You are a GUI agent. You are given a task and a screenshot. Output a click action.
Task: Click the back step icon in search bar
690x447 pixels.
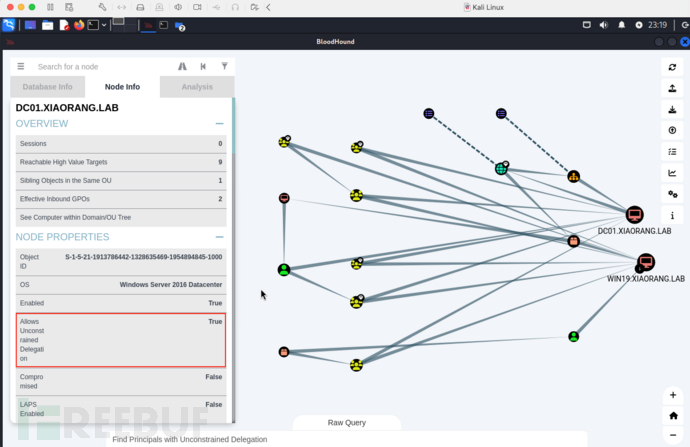tap(203, 66)
